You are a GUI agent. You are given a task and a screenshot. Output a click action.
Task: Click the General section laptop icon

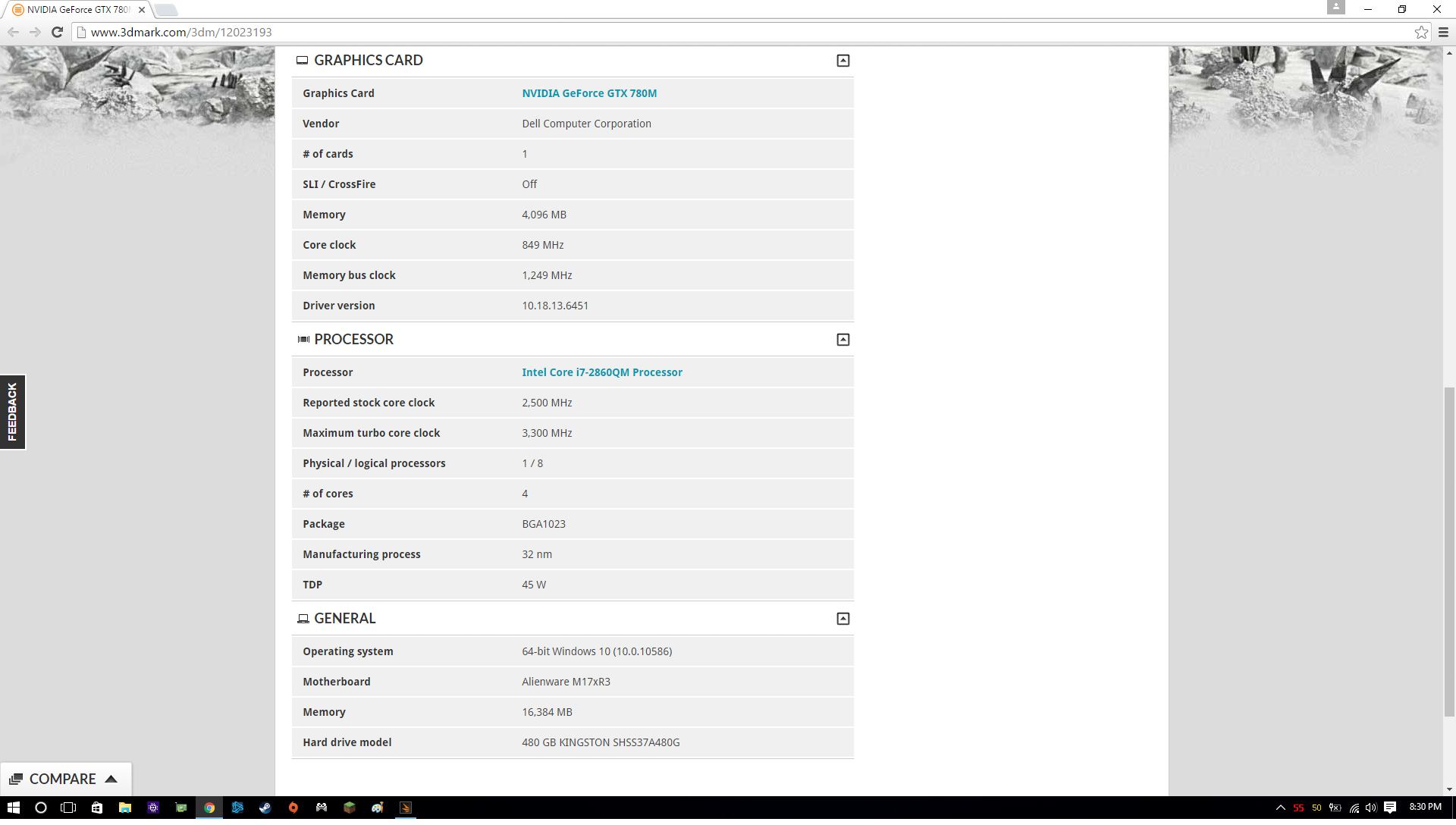(303, 619)
